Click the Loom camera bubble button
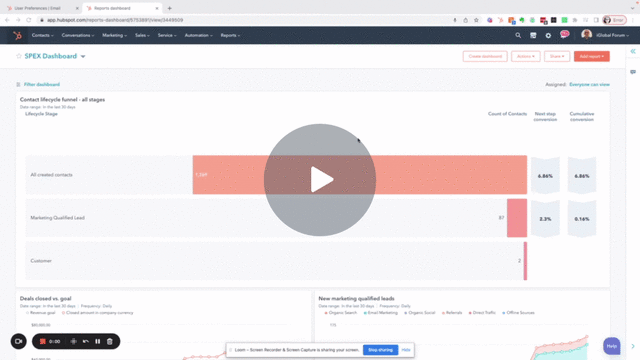Viewport: 640px width, 360px height. point(19,341)
